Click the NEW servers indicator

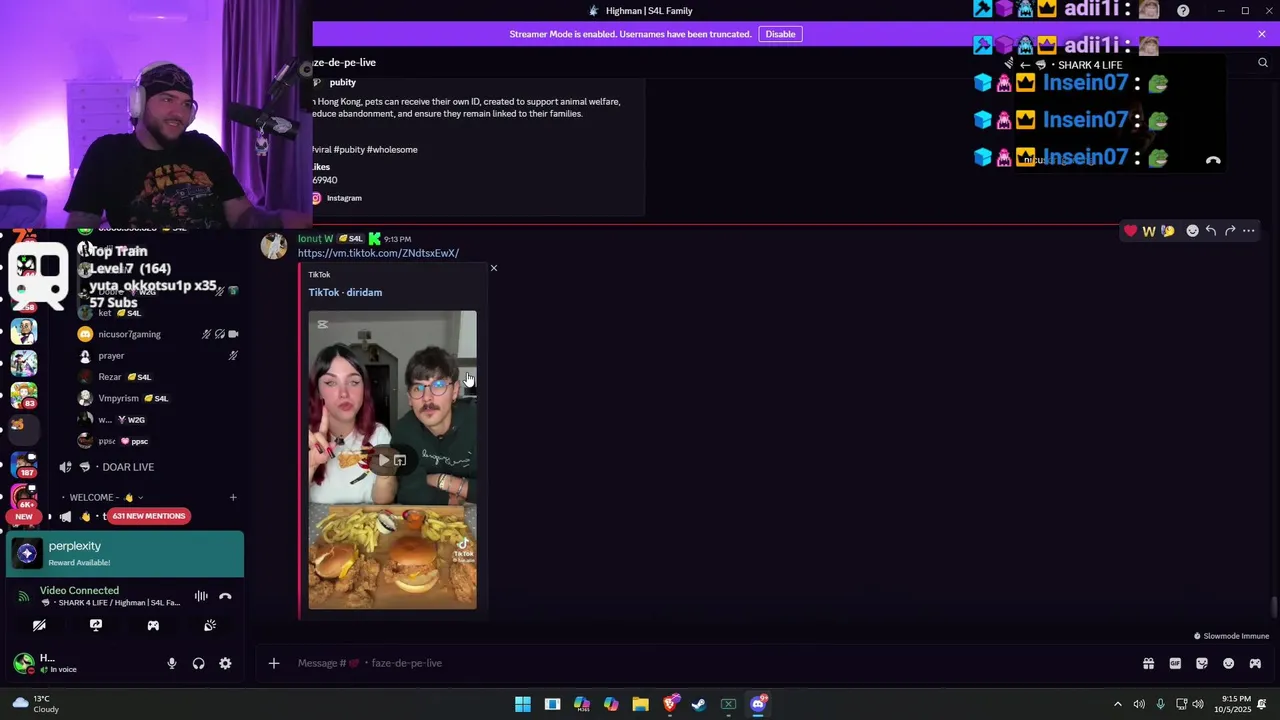(x=24, y=517)
